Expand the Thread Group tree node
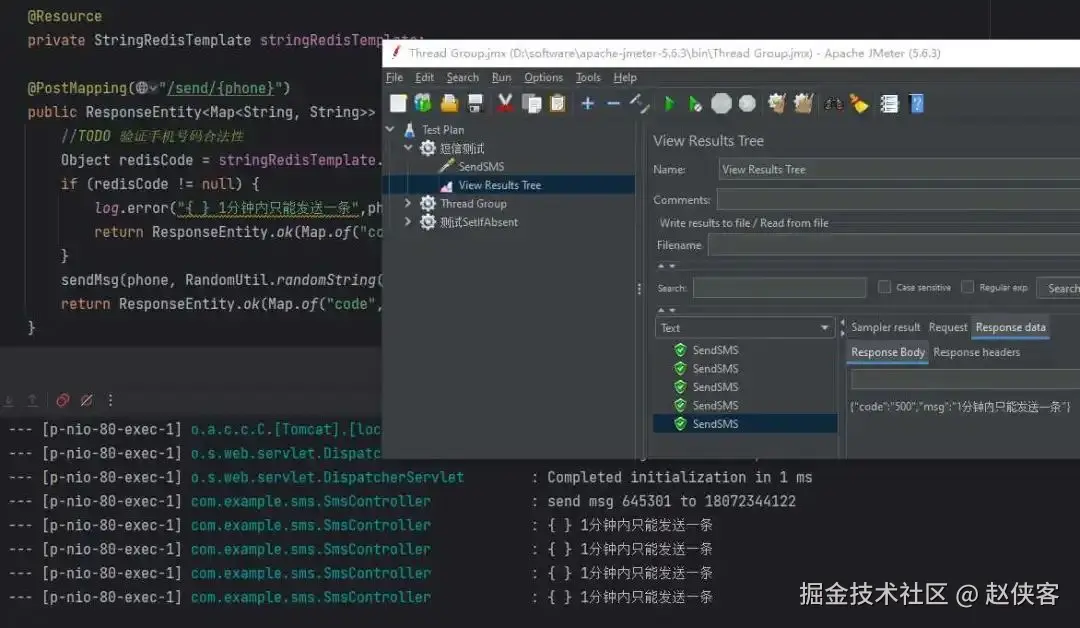1080x628 pixels. coord(408,202)
